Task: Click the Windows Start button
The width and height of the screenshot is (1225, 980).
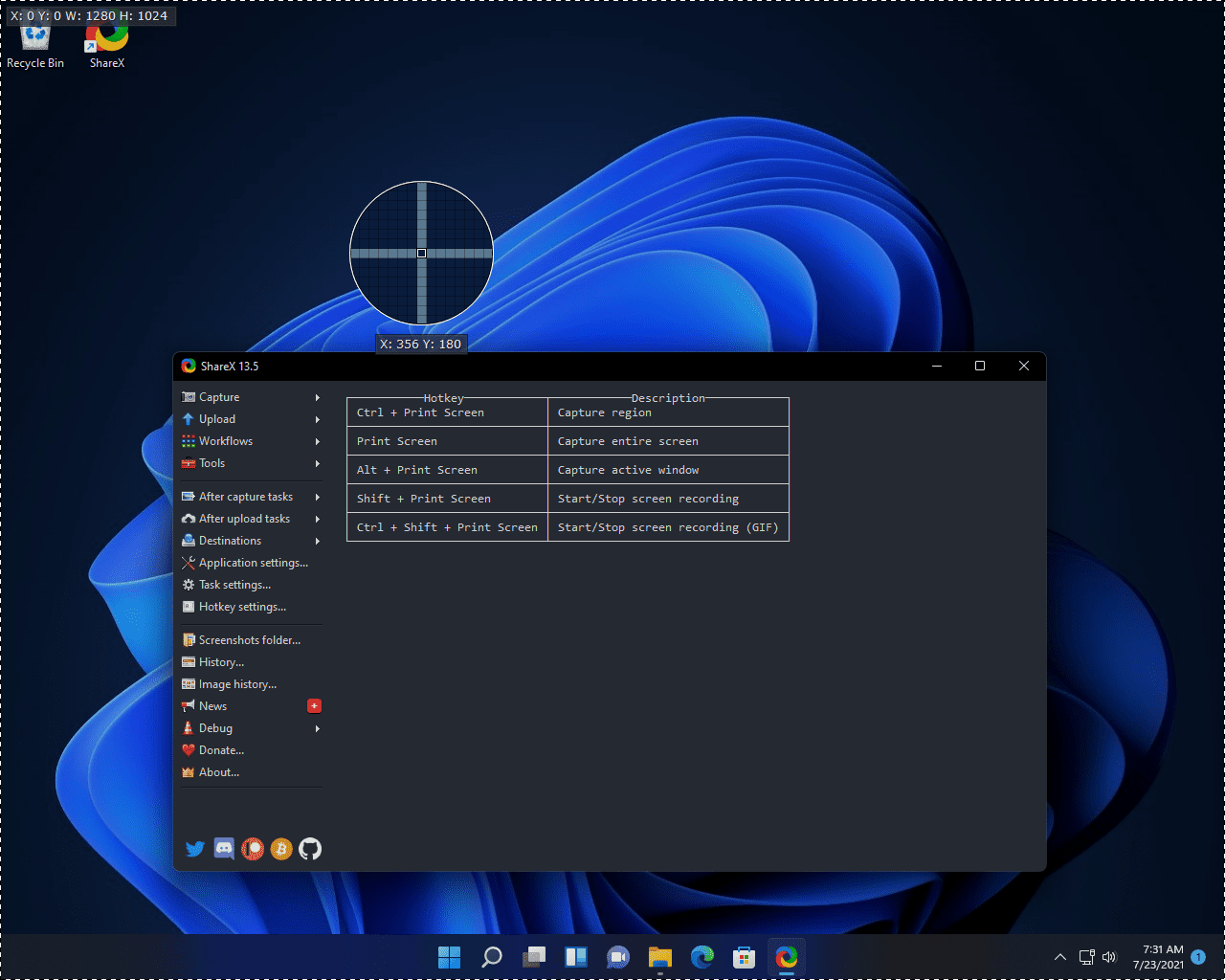Action: pos(449,957)
